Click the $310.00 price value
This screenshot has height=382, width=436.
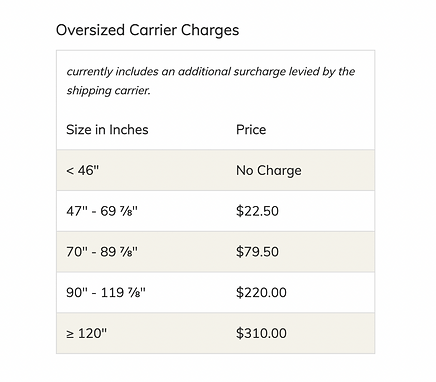[261, 333]
